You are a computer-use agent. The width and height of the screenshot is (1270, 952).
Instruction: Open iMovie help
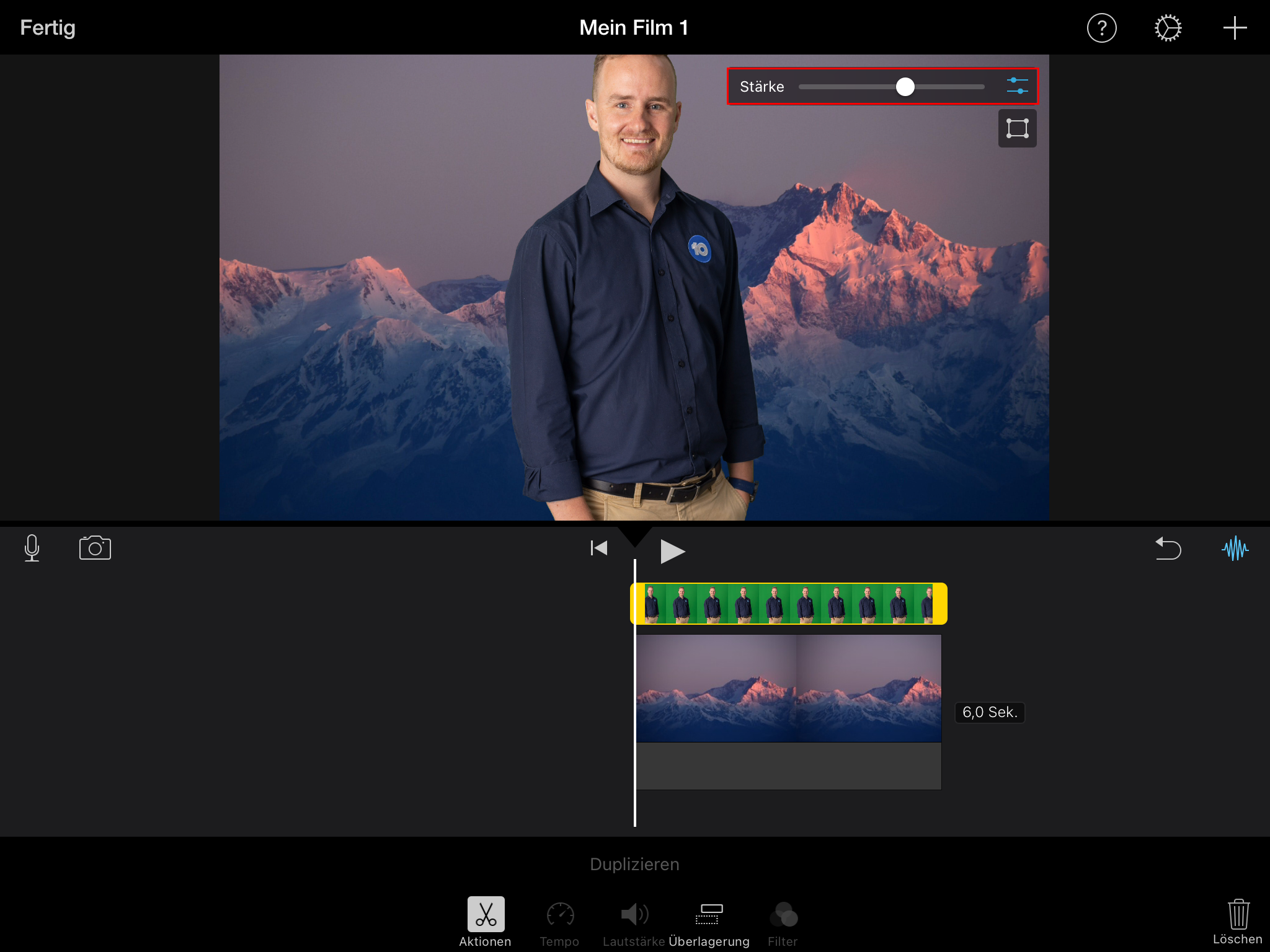(1102, 27)
